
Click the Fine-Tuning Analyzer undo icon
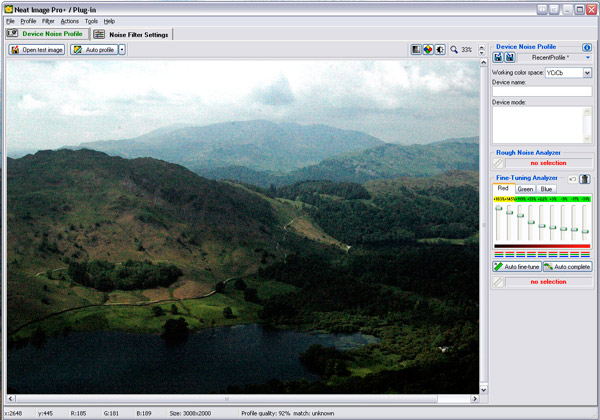[572, 179]
